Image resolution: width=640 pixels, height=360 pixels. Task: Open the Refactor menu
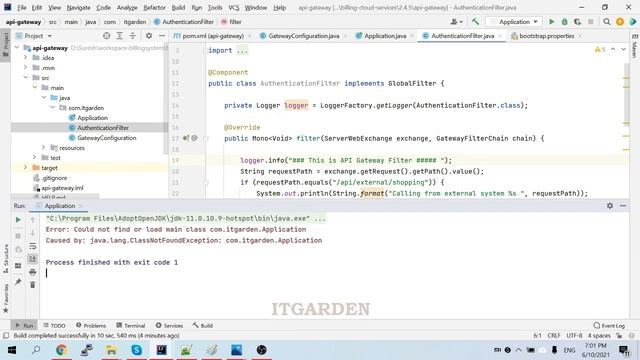tap(154, 7)
